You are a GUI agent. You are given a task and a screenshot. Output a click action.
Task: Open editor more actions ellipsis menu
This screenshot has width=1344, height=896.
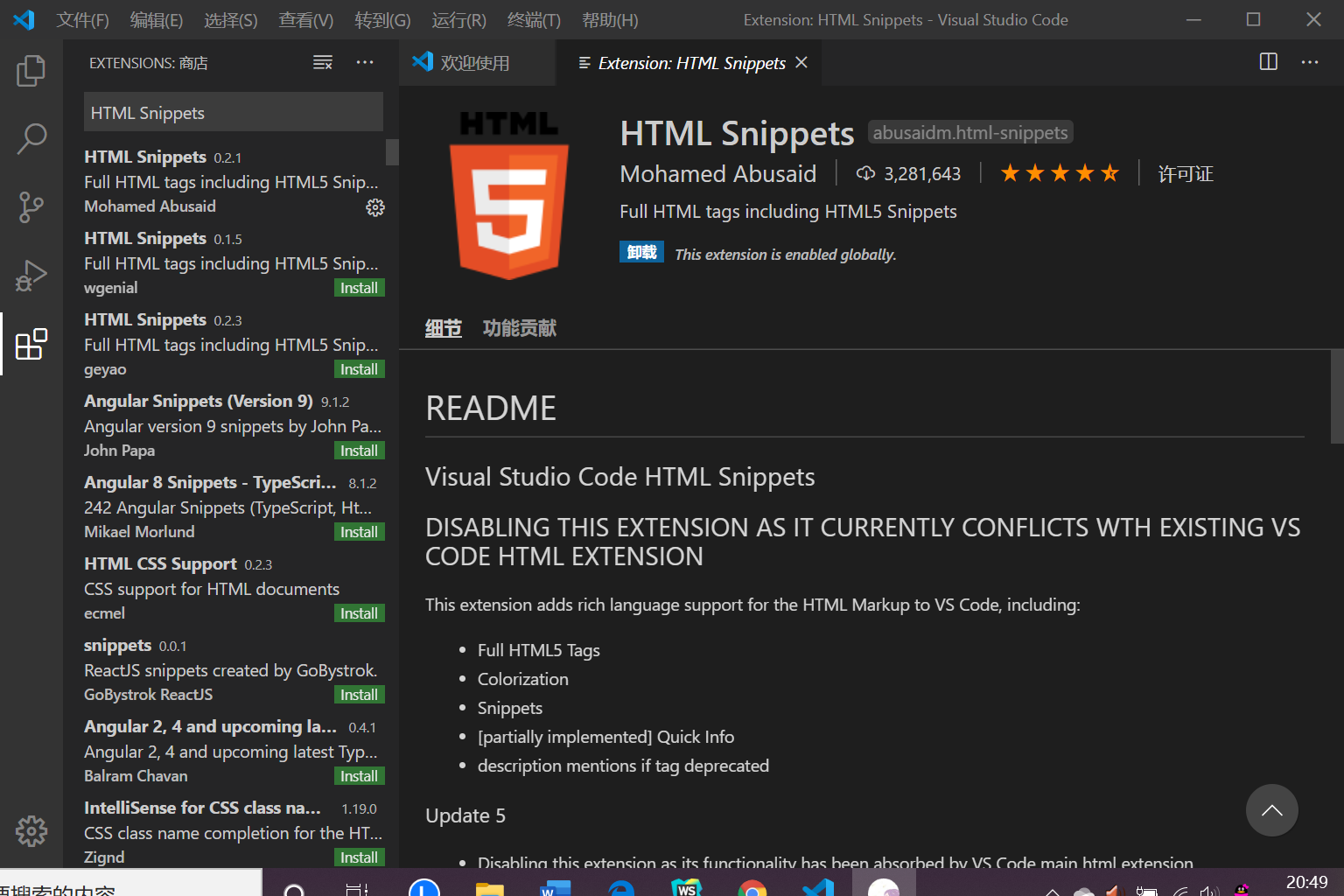pos(1310,62)
